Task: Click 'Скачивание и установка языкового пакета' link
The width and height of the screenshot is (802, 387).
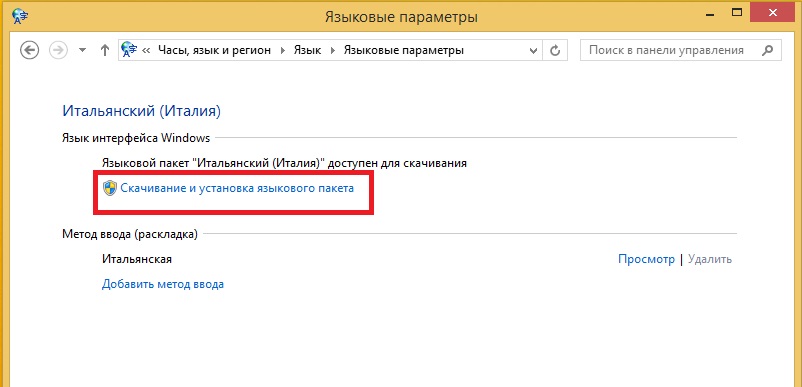Action: pos(237,188)
